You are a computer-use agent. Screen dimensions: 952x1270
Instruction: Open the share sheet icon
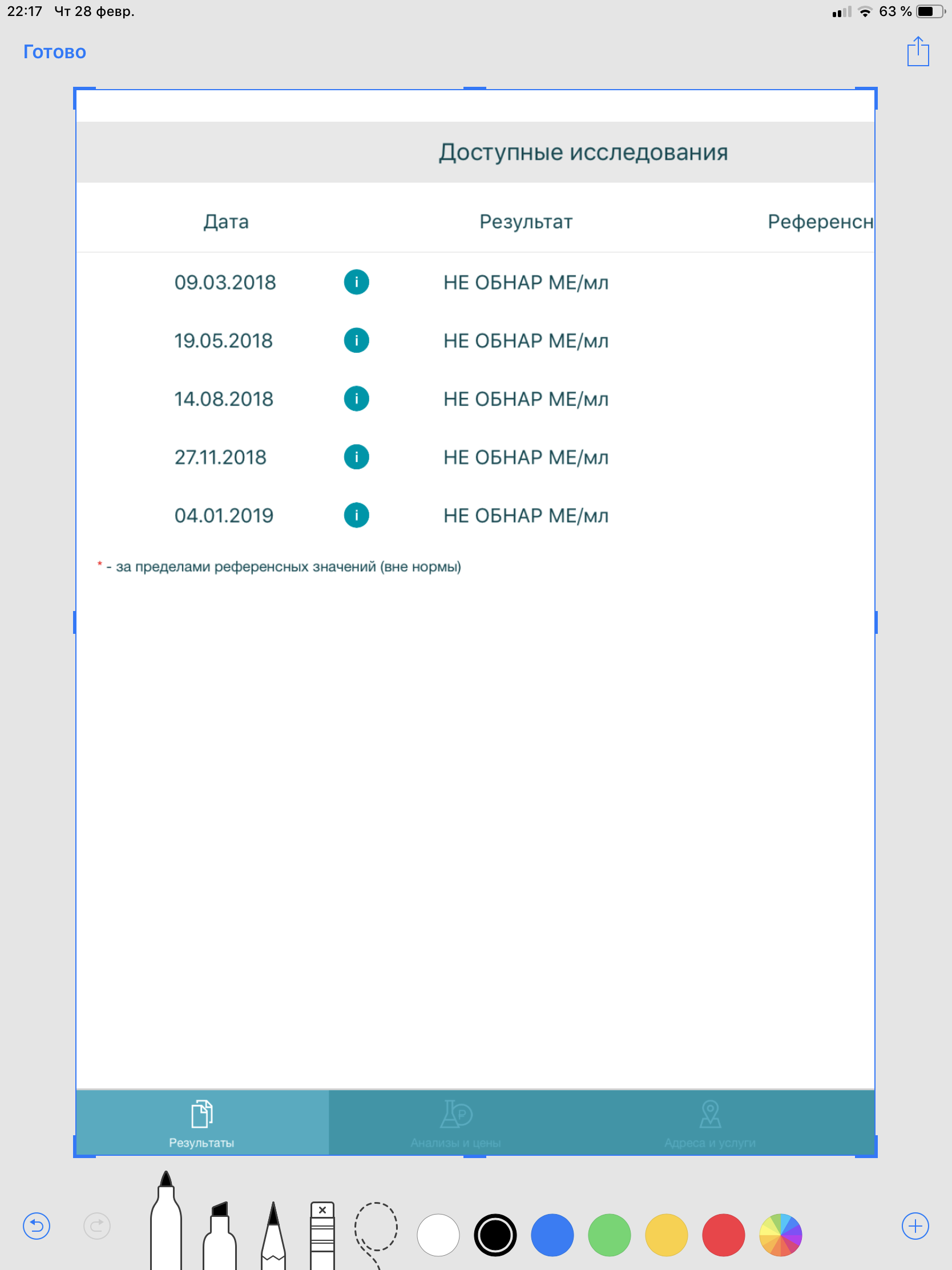point(918,51)
